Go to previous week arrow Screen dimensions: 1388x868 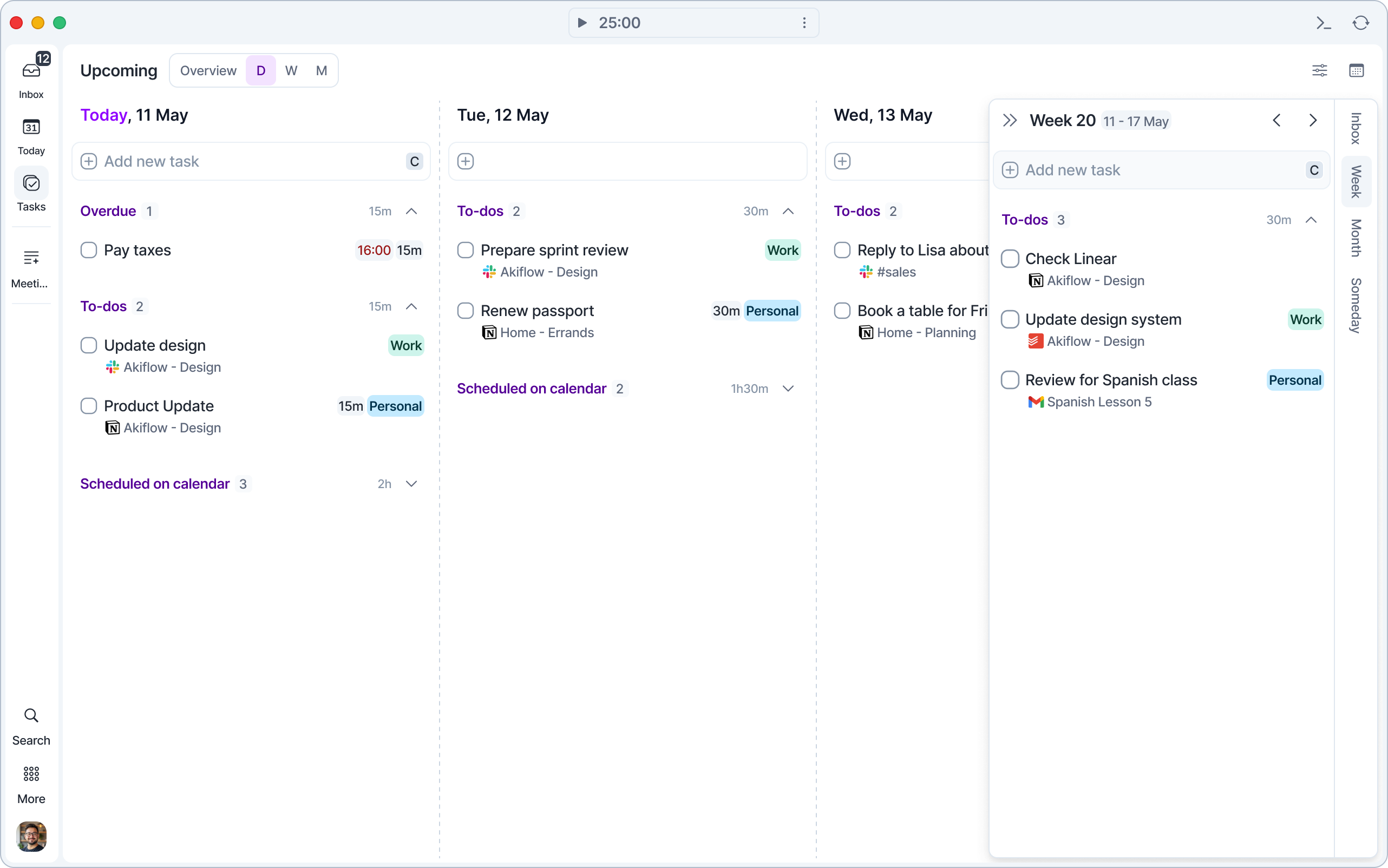click(1276, 121)
